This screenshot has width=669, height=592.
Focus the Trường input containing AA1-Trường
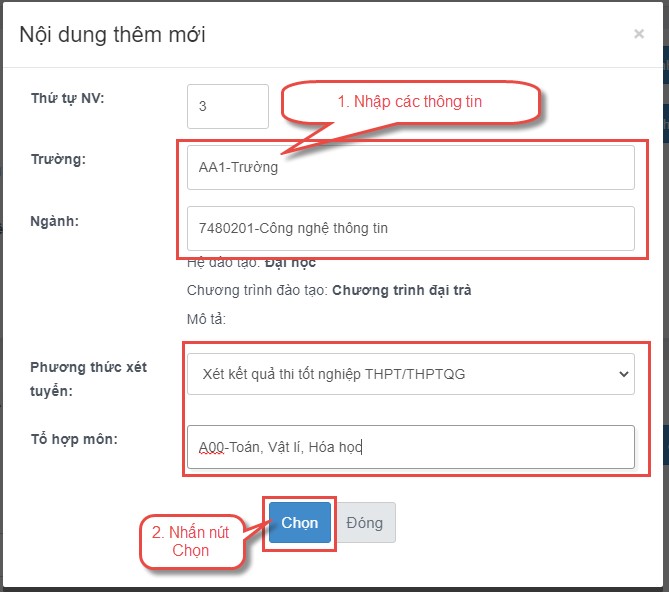tap(410, 167)
